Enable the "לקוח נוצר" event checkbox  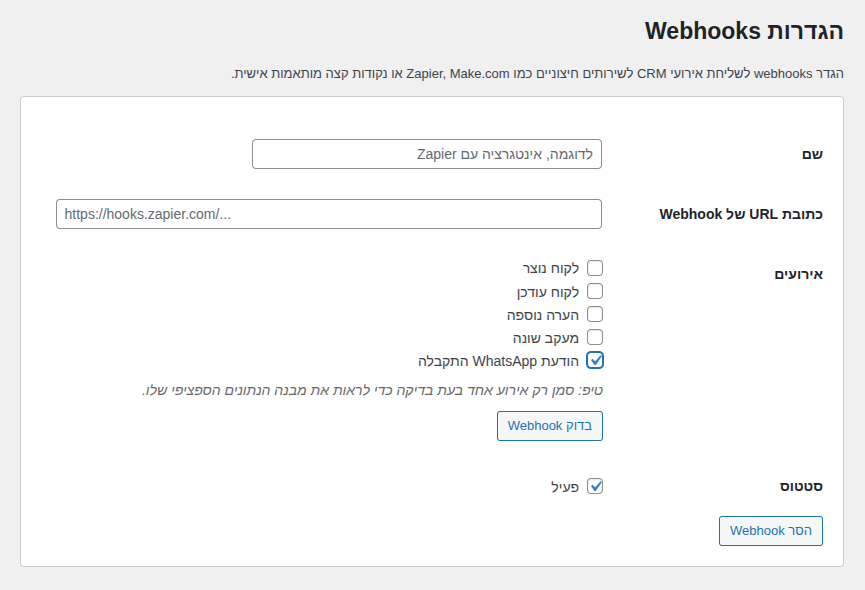596,267
